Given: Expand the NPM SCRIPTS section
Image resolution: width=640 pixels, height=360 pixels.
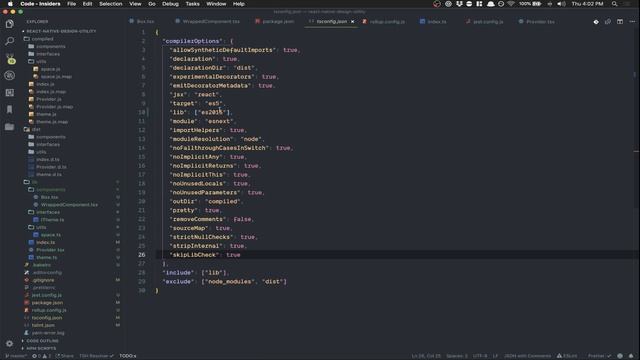Looking at the screenshot, I should 39,349.
